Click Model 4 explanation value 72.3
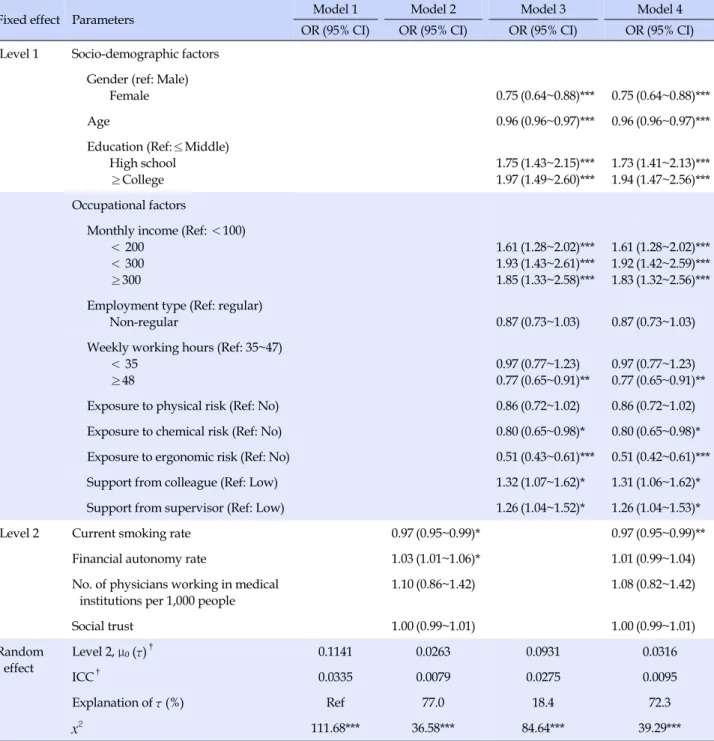Screen dimensions: 714x741 (x=659, y=703)
